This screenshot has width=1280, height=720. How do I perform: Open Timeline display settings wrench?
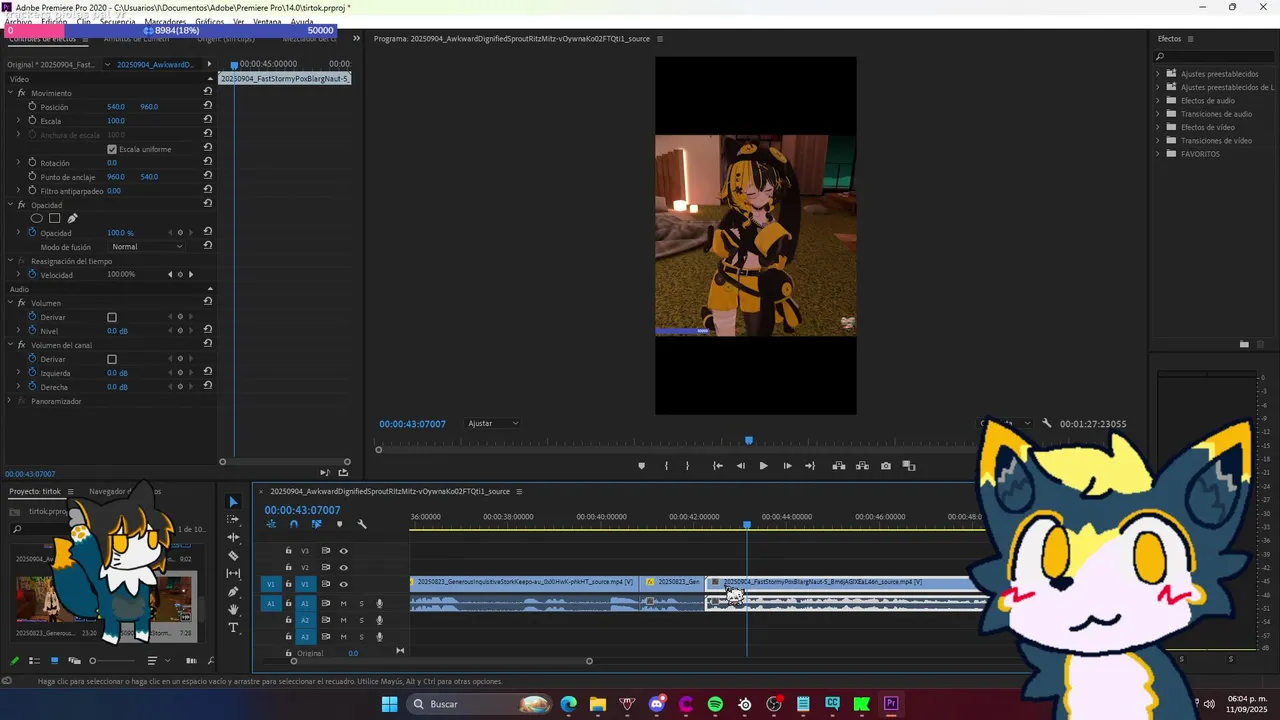point(362,524)
